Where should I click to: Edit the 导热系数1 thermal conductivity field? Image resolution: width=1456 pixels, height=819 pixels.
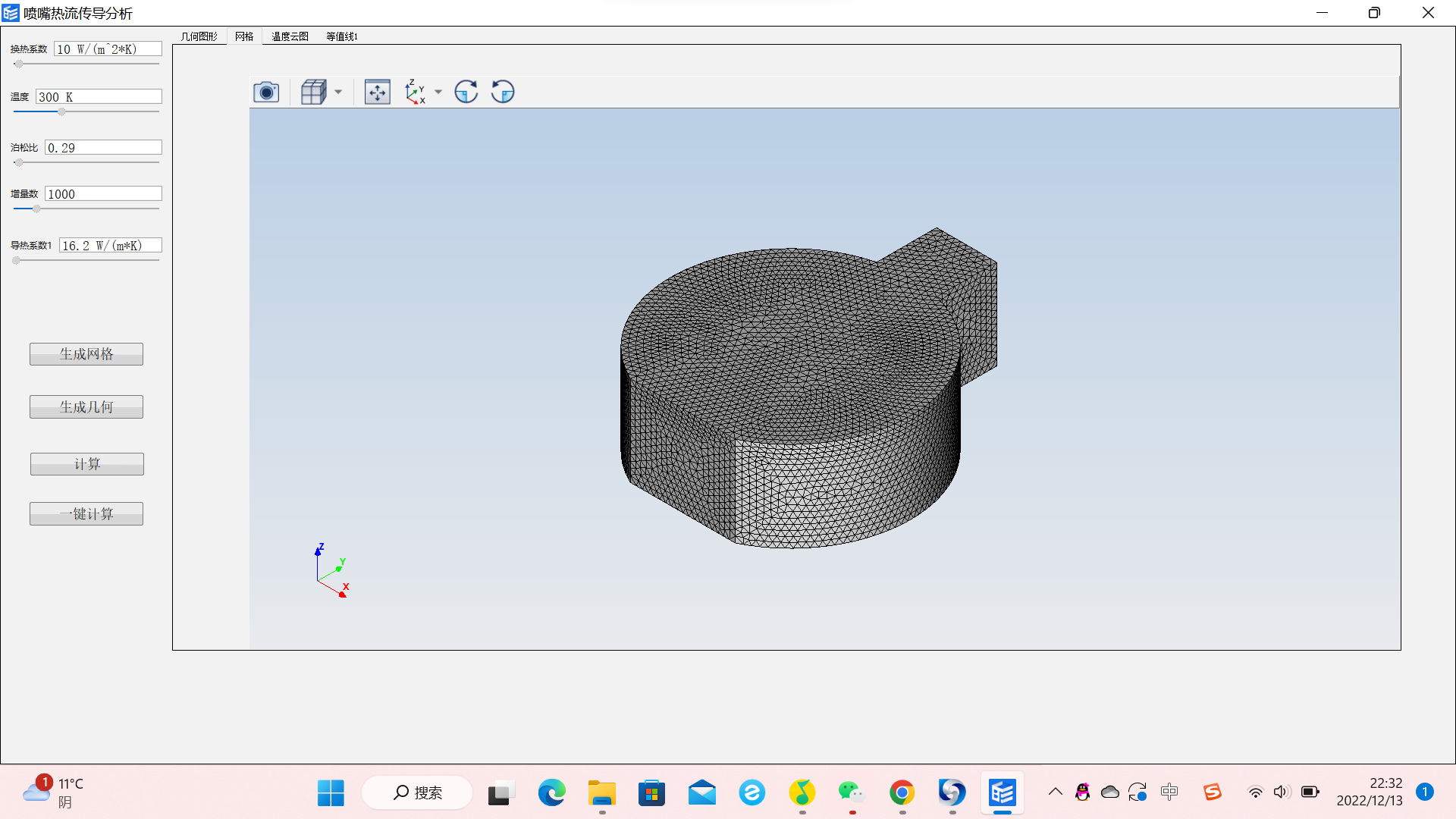click(x=108, y=245)
